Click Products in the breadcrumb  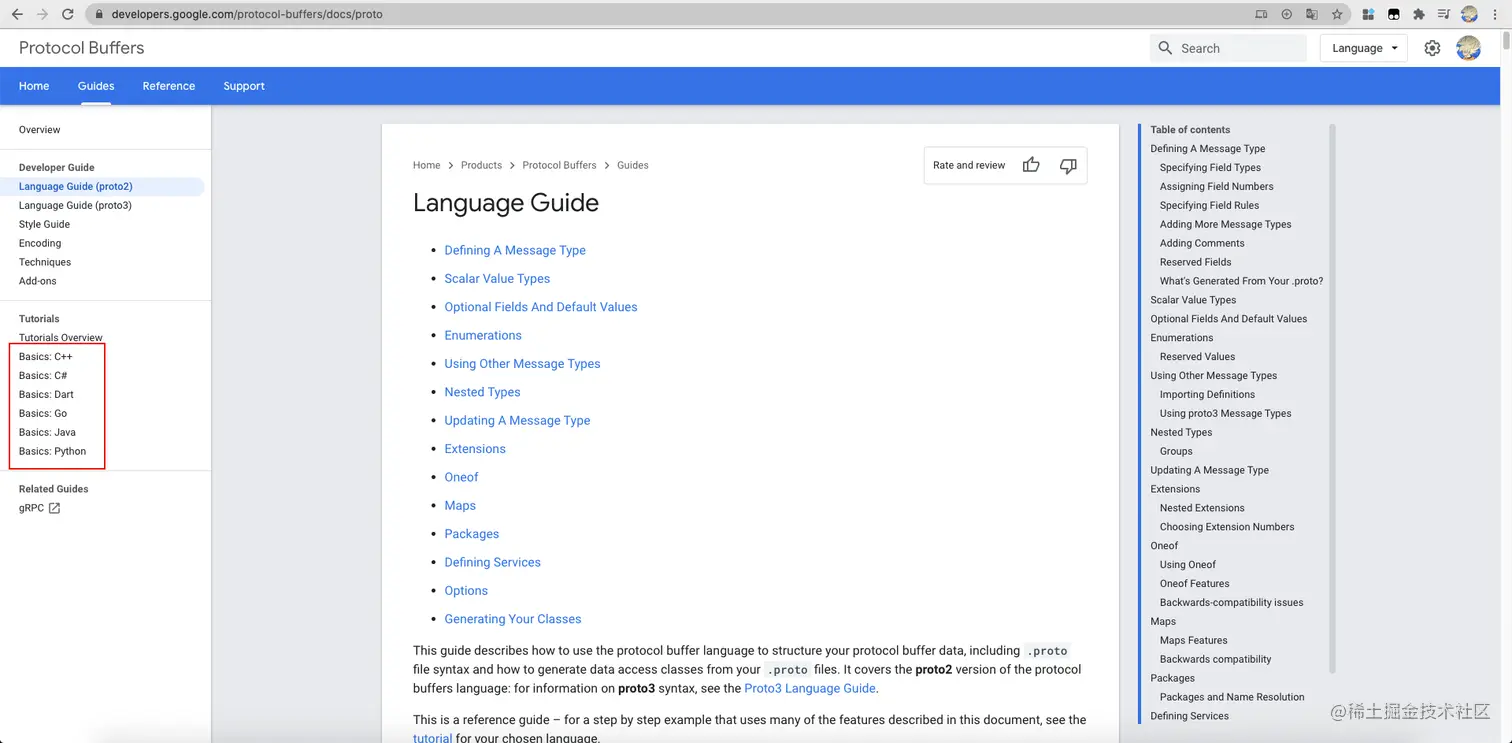point(481,165)
